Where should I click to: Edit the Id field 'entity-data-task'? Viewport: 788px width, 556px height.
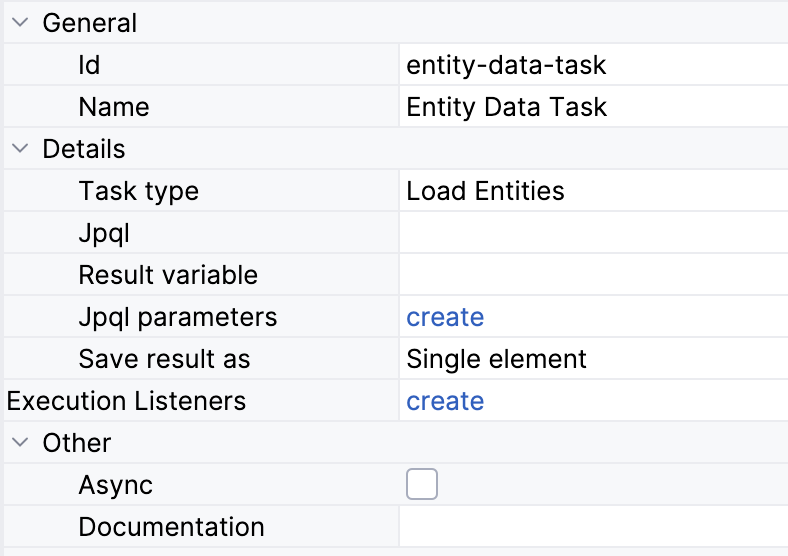pyautogui.click(x=506, y=65)
